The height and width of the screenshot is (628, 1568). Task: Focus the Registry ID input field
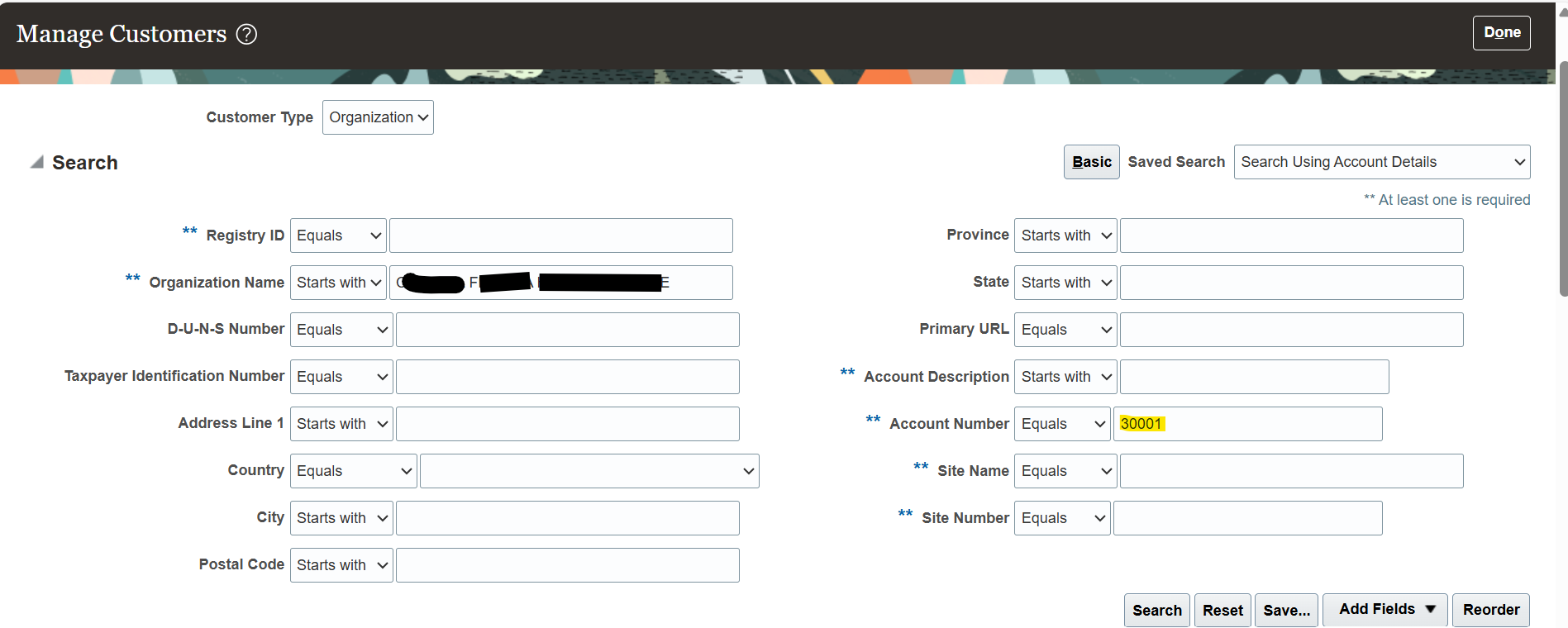[x=560, y=235]
